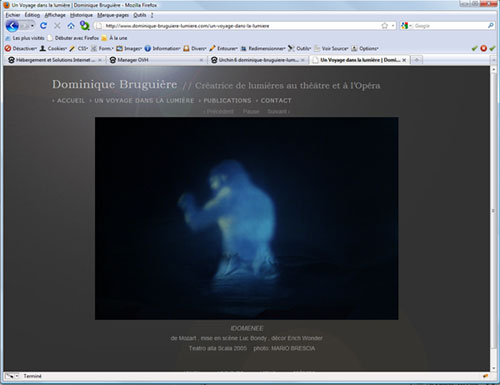Open the Options developer toolbar menu

pyautogui.click(x=365, y=49)
